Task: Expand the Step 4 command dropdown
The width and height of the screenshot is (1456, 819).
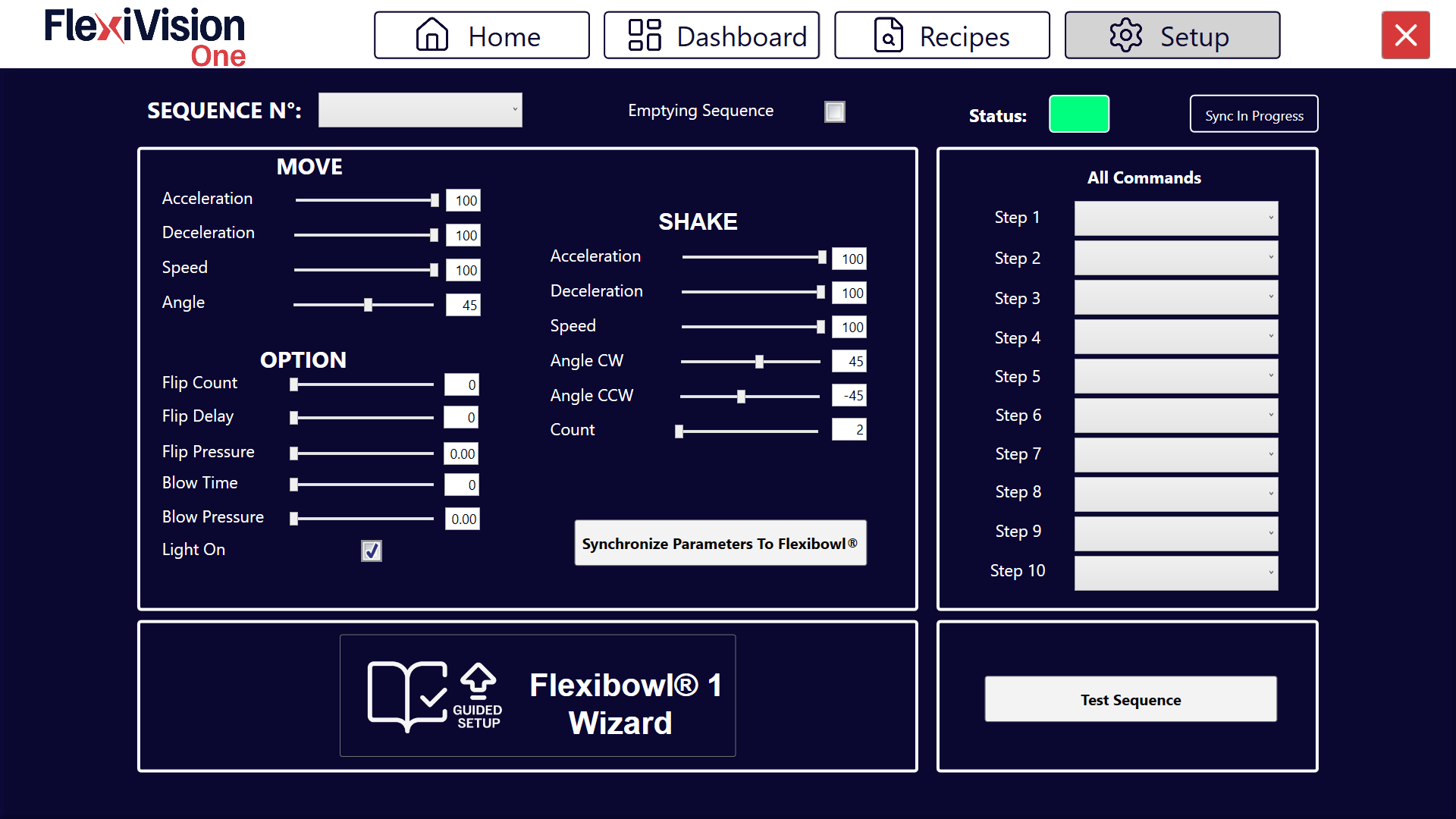Action: click(x=1176, y=337)
